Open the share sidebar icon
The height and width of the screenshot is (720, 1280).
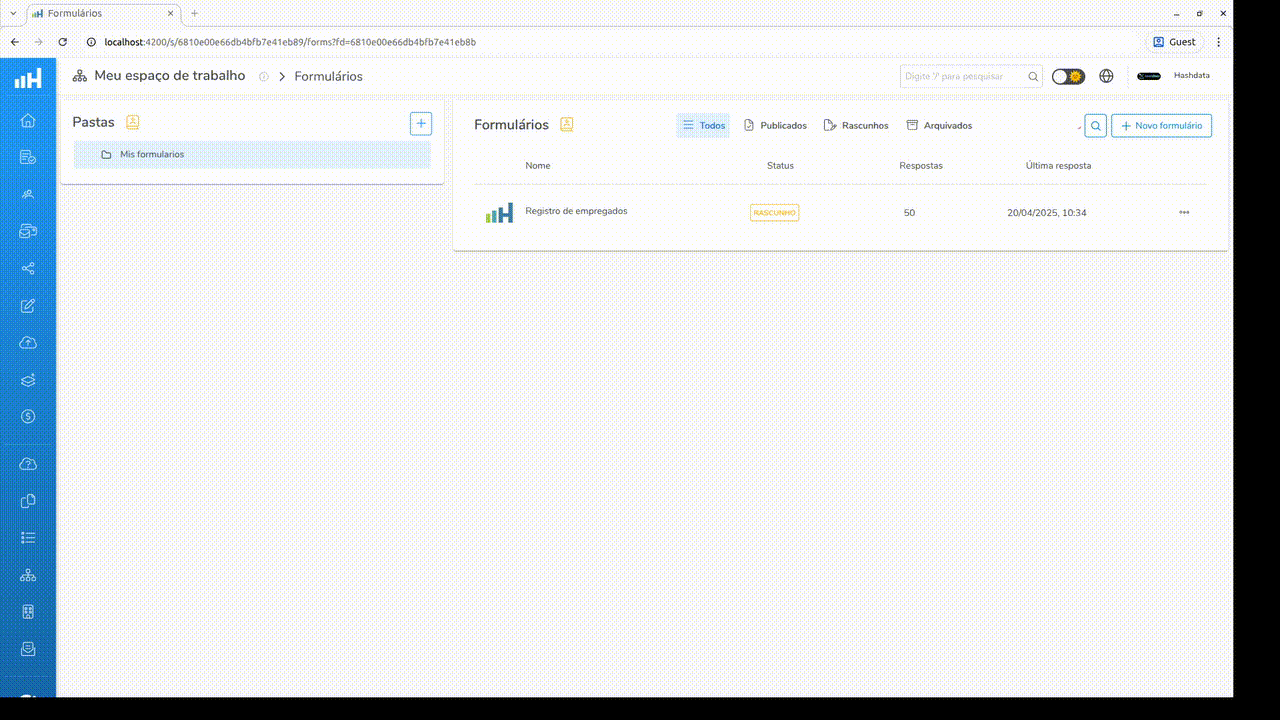pyautogui.click(x=28, y=268)
